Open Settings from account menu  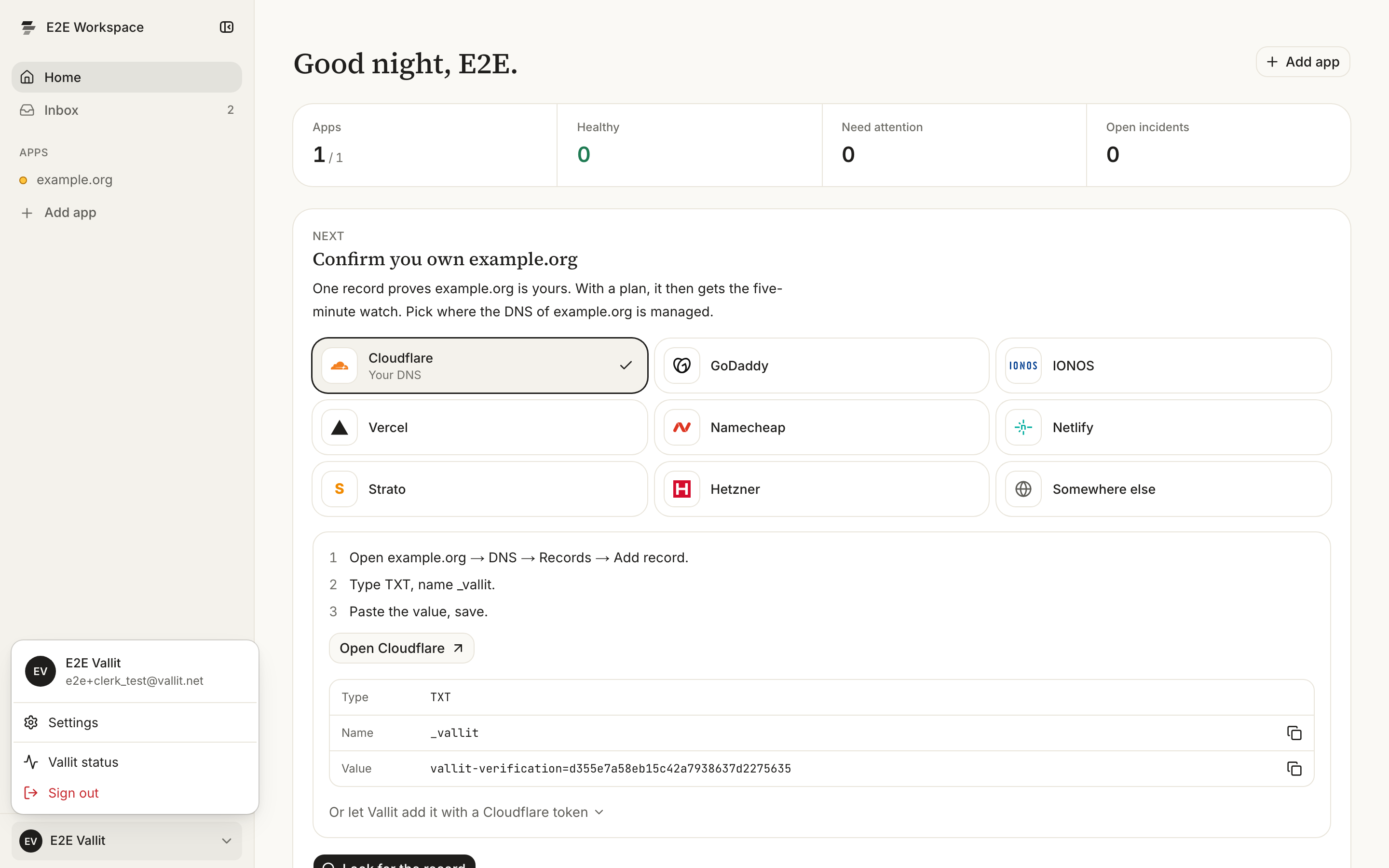click(135, 722)
